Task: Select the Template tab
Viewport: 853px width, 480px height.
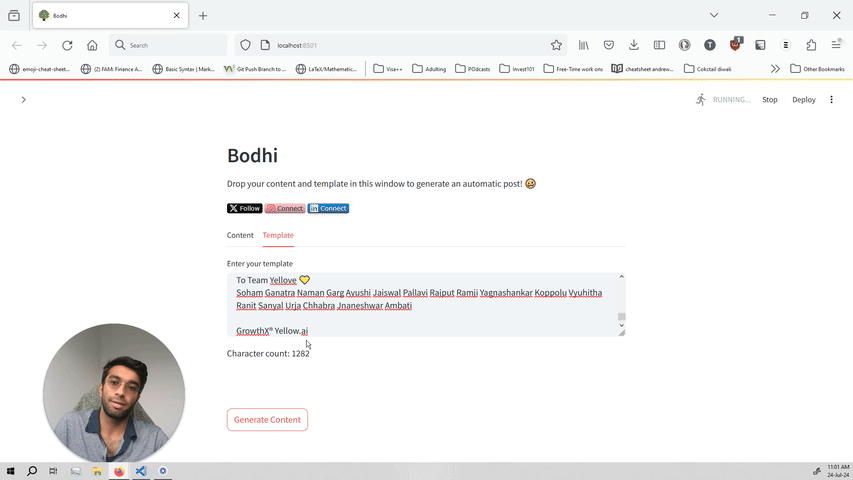Action: coord(278,235)
